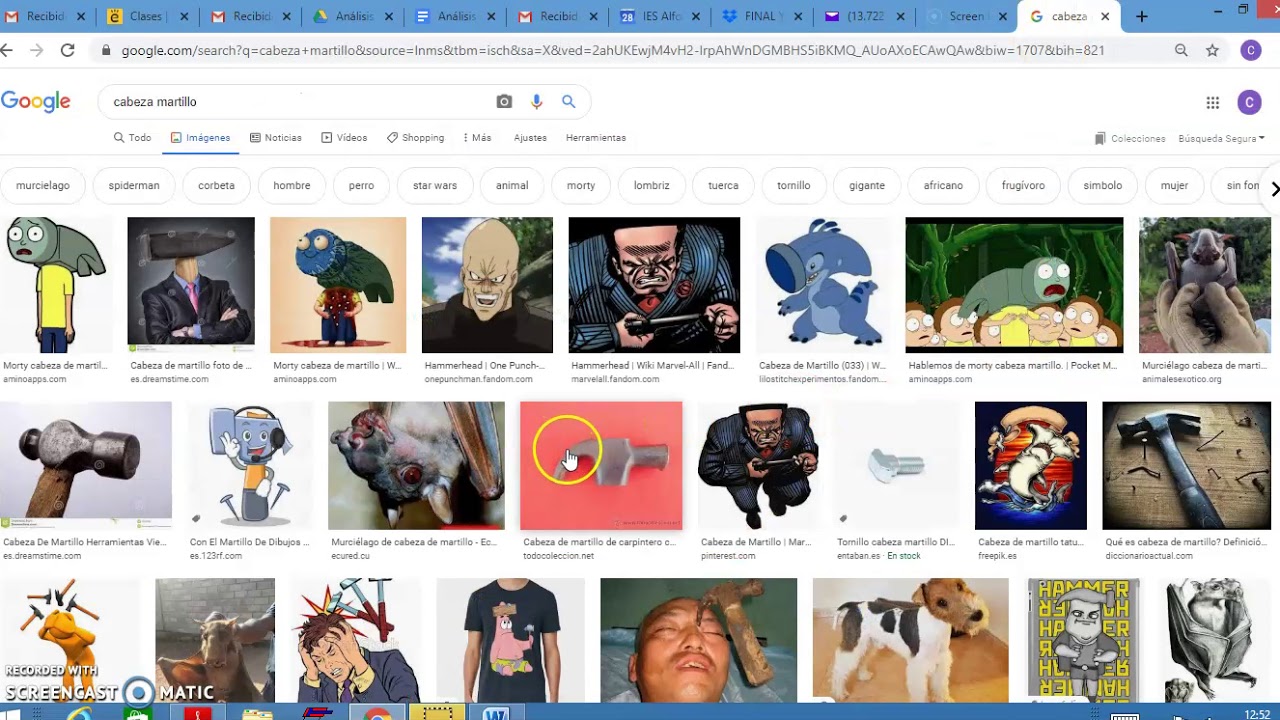Screen dimensions: 1280x720
Task: Submit search with the blue magnifier icon
Action: (568, 101)
